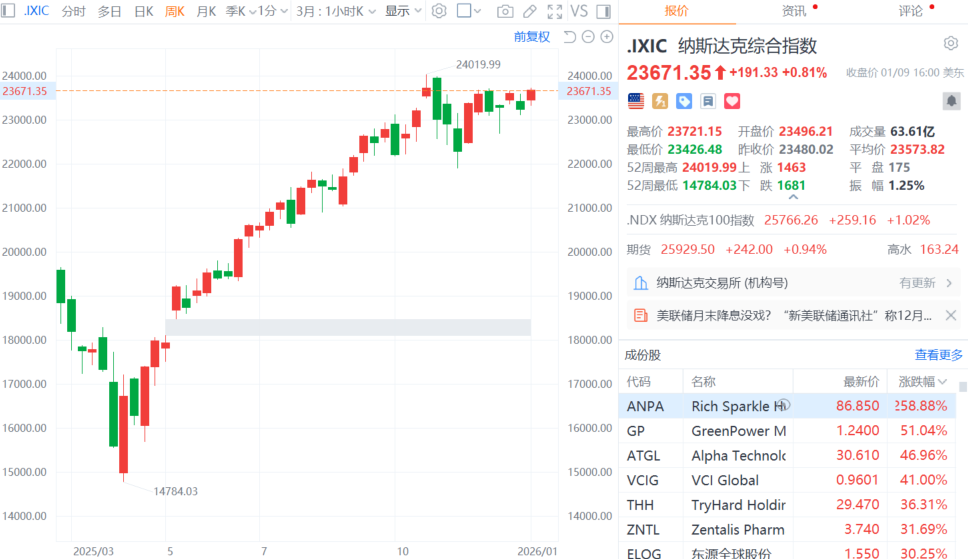The image size is (968, 559).
Task: Click the US flag market icon
Action: pos(636,101)
